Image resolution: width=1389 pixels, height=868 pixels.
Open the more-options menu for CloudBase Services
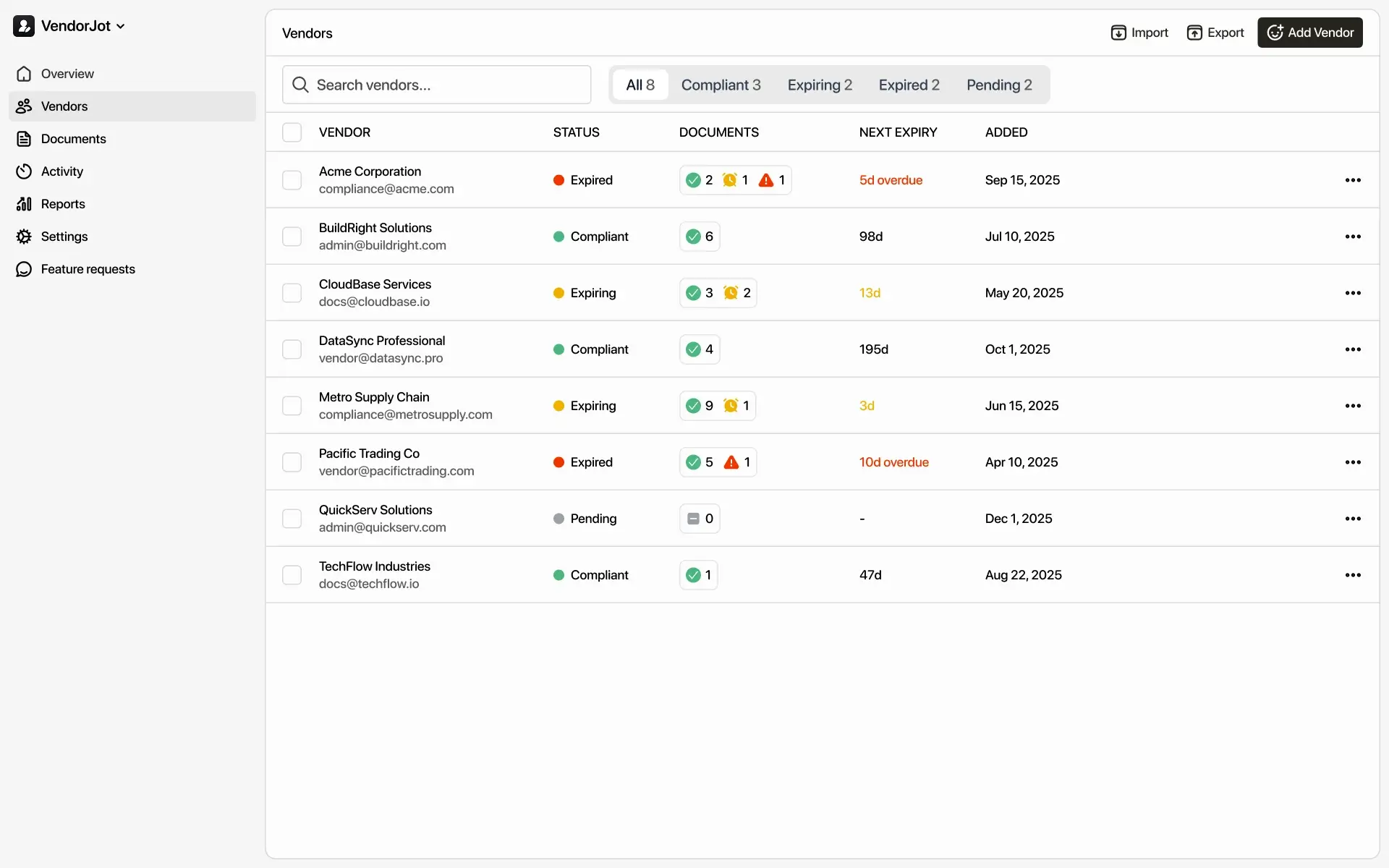(x=1353, y=293)
